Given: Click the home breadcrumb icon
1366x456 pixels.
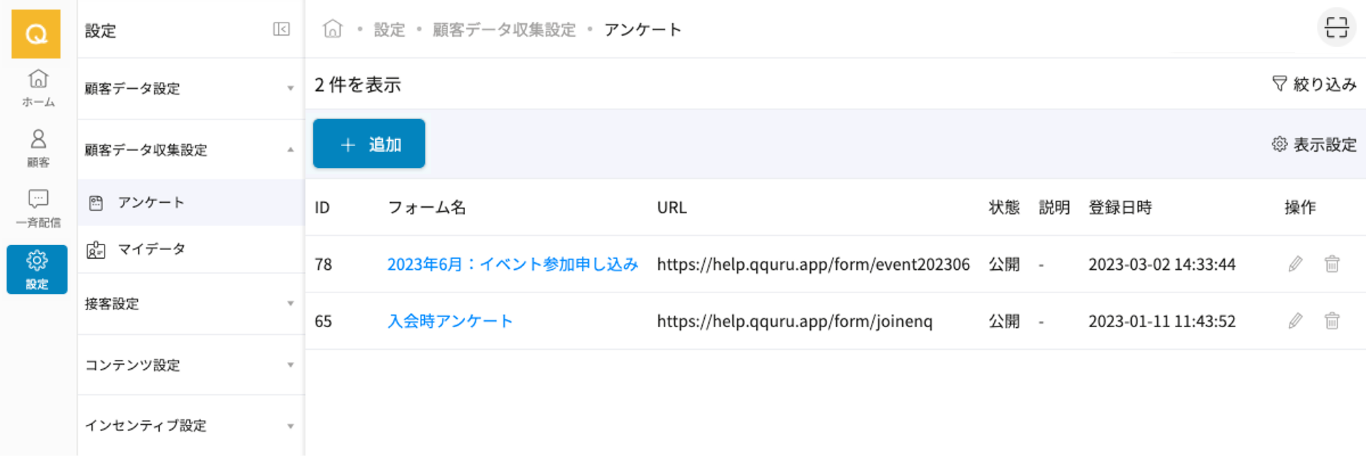Looking at the screenshot, I should coord(333,29).
